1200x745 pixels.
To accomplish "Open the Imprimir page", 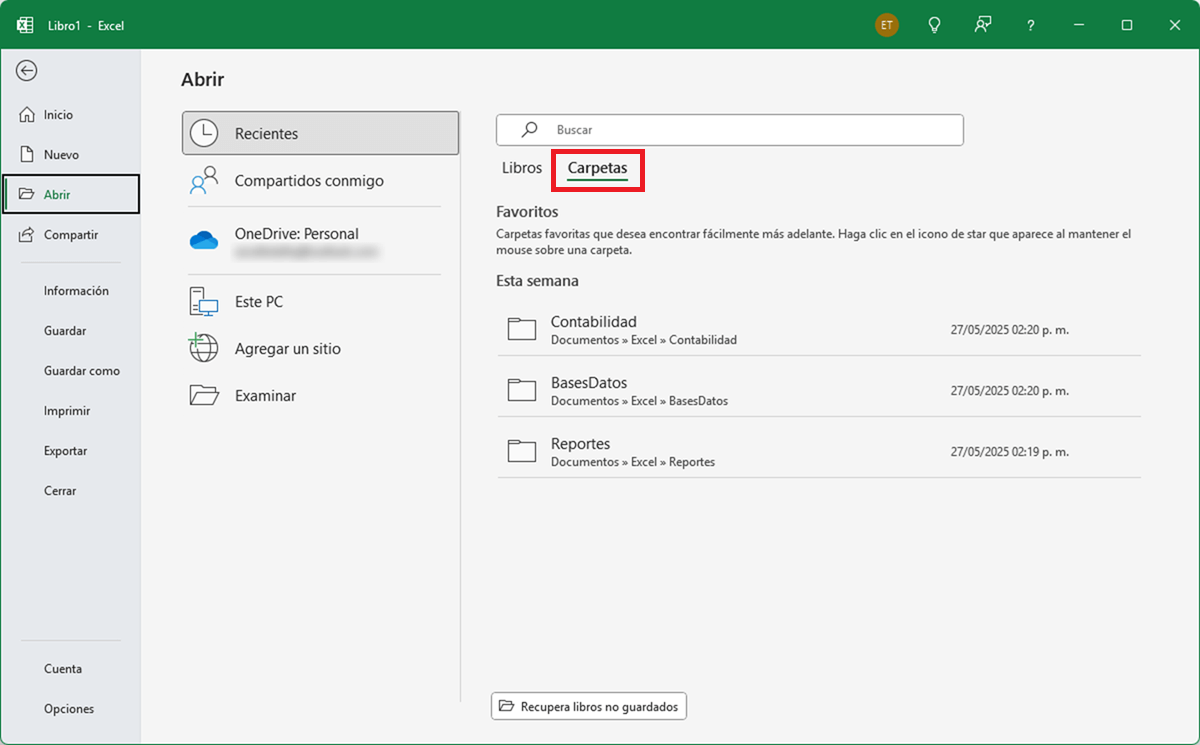I will coord(67,411).
